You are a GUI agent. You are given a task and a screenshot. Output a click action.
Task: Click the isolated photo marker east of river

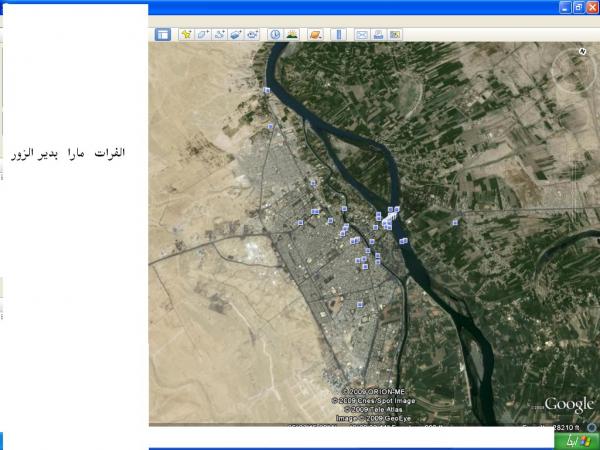tap(455, 222)
